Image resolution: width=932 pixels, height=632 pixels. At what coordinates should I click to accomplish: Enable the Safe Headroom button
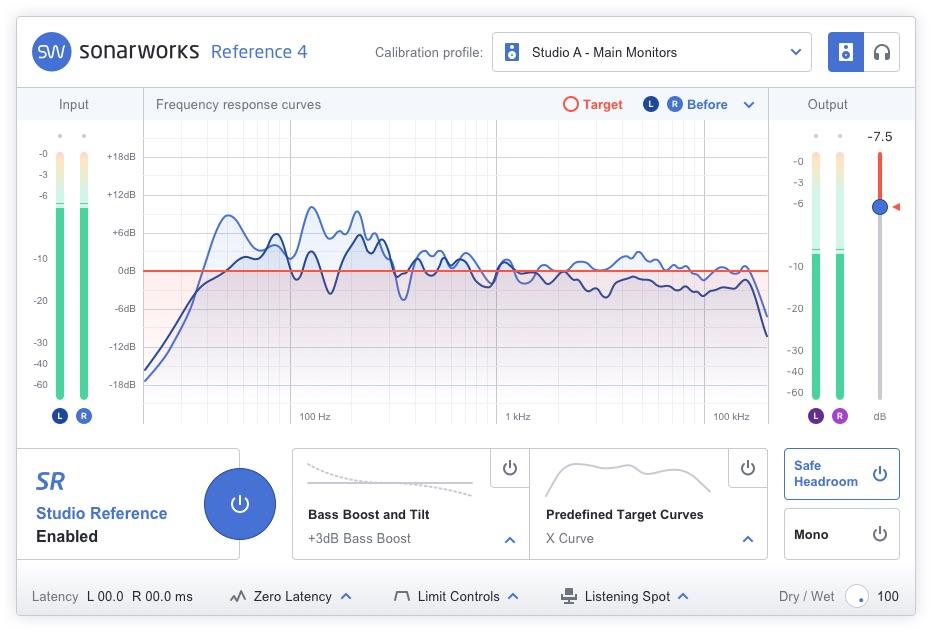click(x=841, y=474)
